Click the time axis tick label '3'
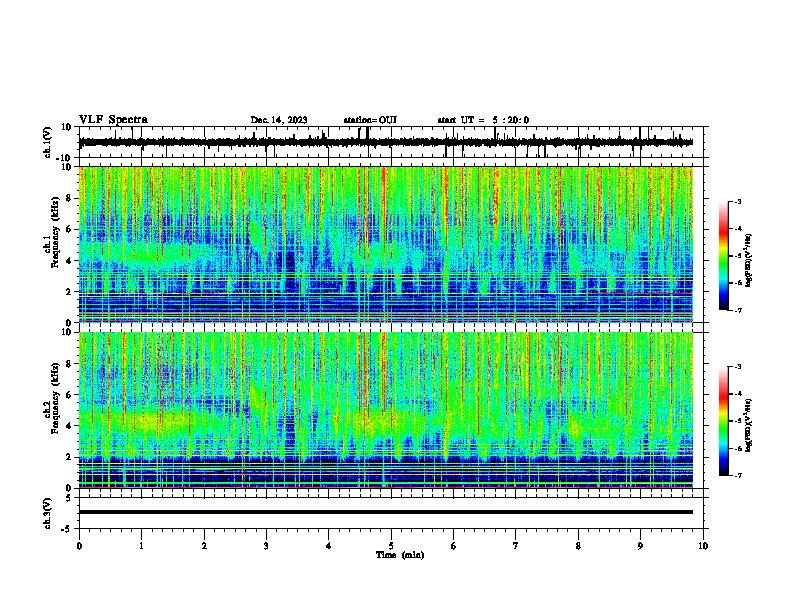The width and height of the screenshot is (792, 612). [266, 546]
